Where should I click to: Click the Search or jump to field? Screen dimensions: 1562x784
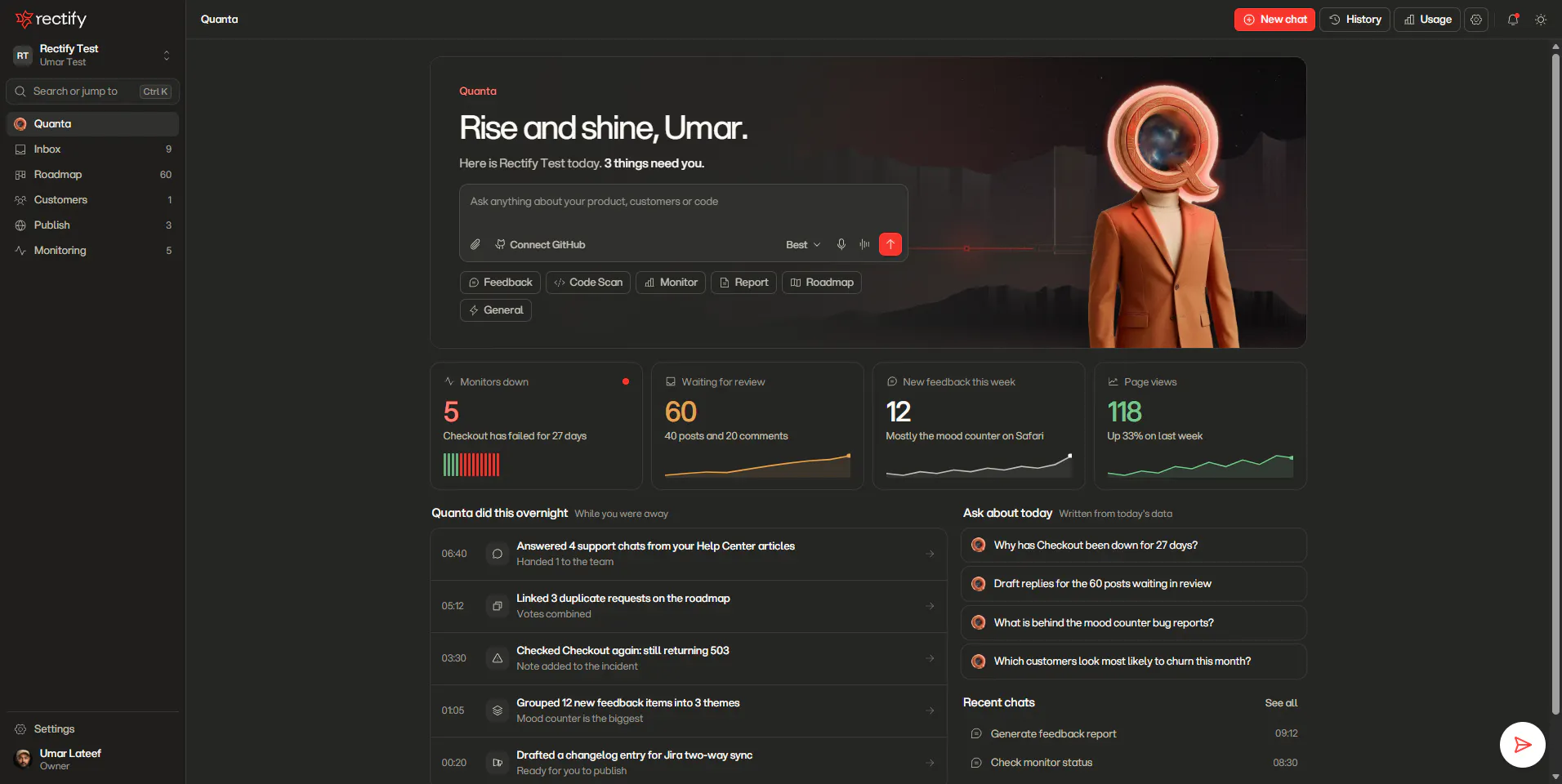(92, 91)
